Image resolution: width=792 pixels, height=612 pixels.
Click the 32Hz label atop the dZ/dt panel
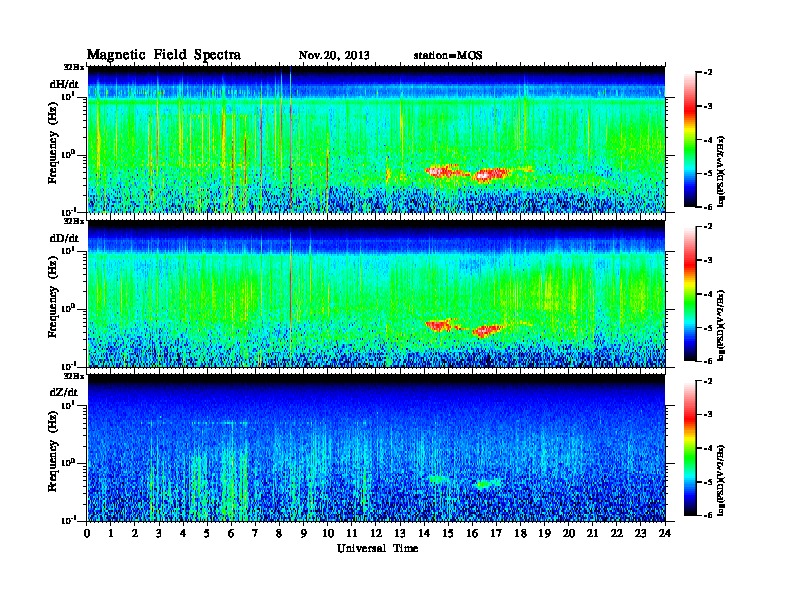click(74, 376)
